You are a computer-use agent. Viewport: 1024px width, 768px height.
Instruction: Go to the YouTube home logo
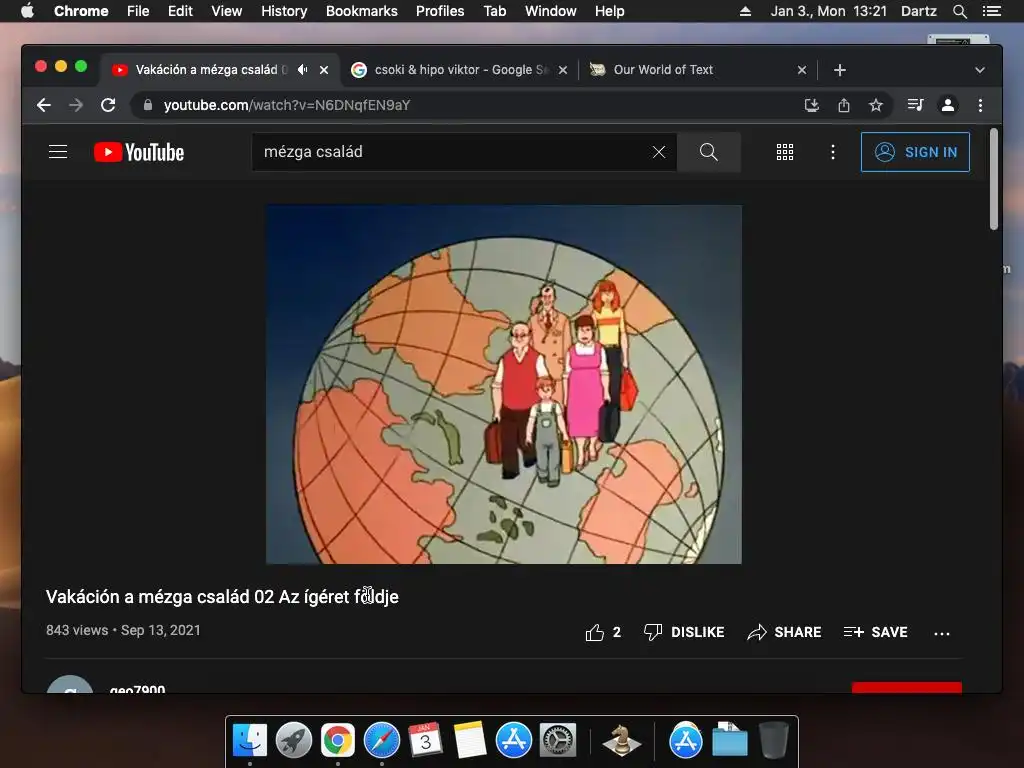139,152
